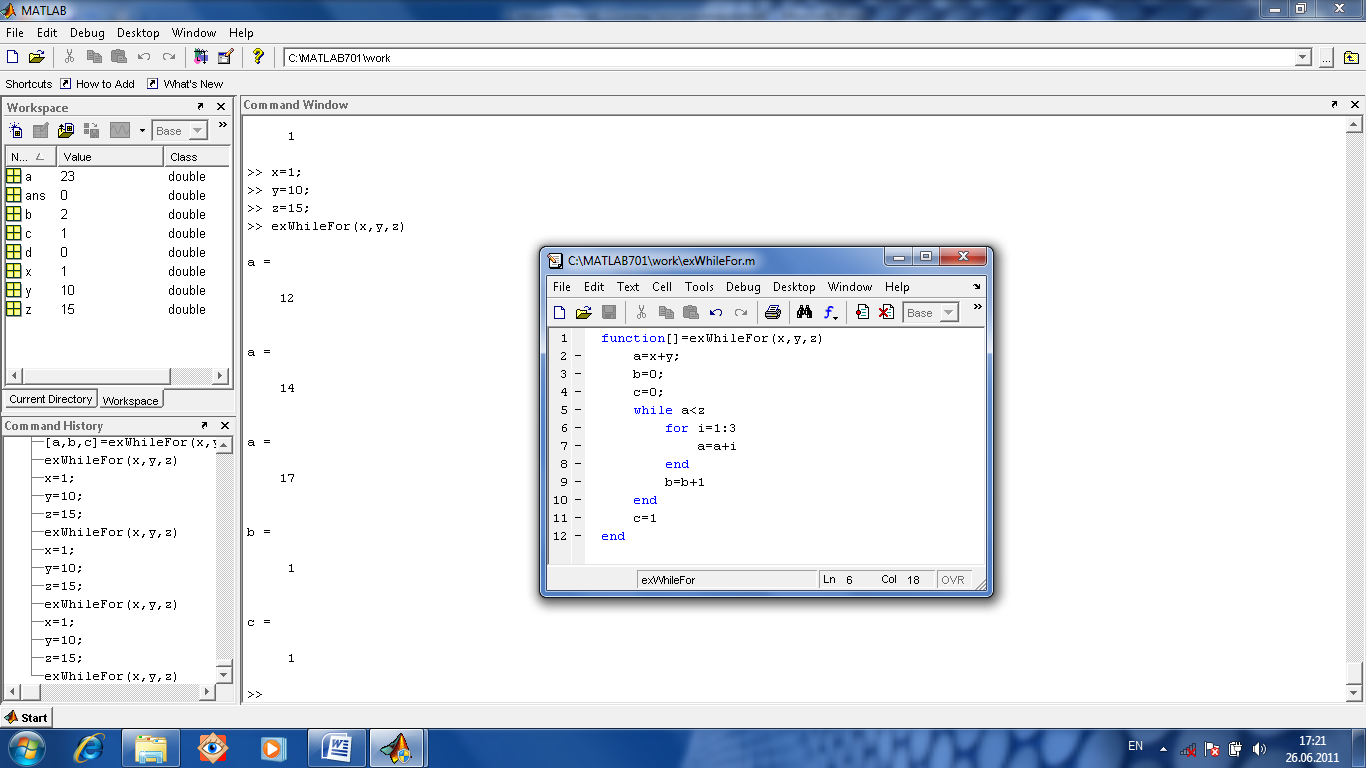Open file icon in editor toolbar
The height and width of the screenshot is (768, 1366).
(584, 313)
